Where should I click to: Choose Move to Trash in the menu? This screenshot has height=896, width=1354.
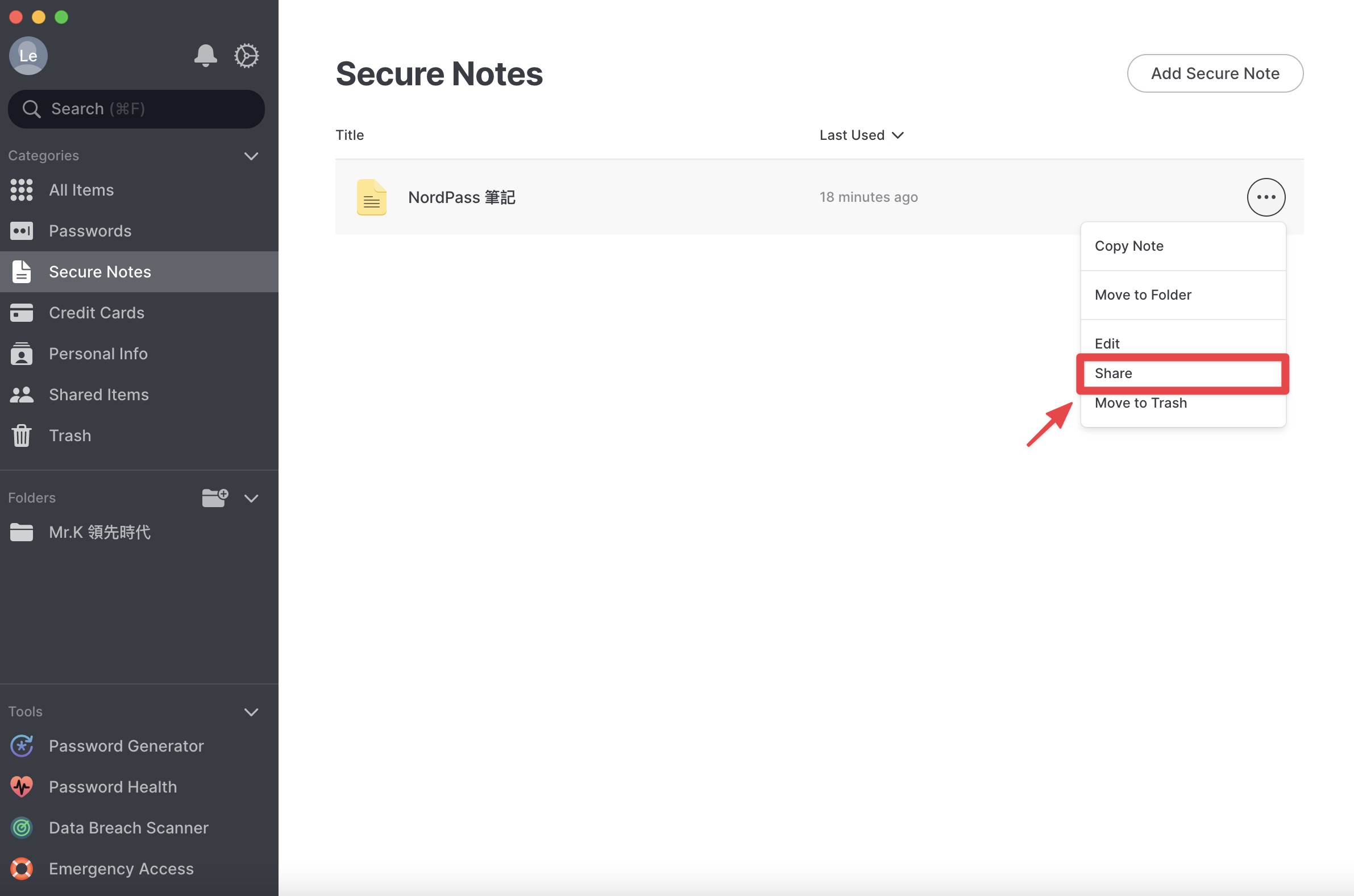tap(1183, 404)
